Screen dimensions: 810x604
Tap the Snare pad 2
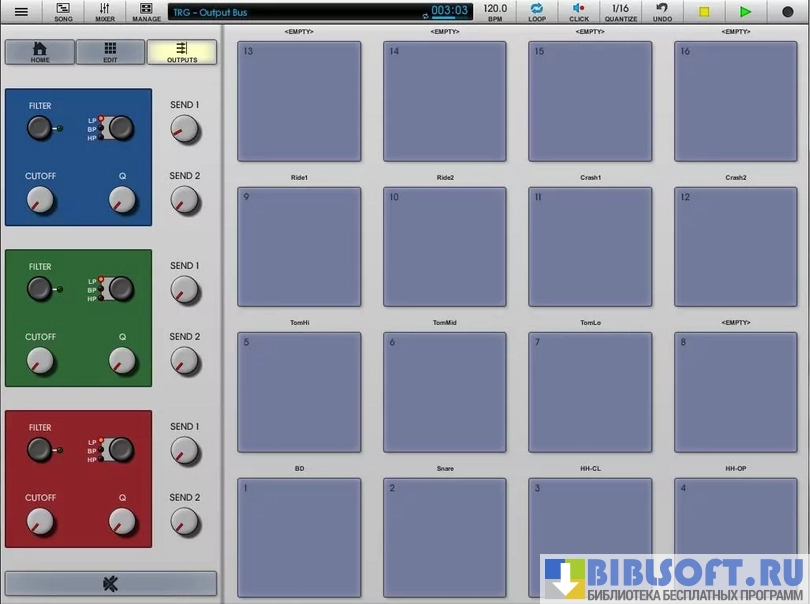444,538
